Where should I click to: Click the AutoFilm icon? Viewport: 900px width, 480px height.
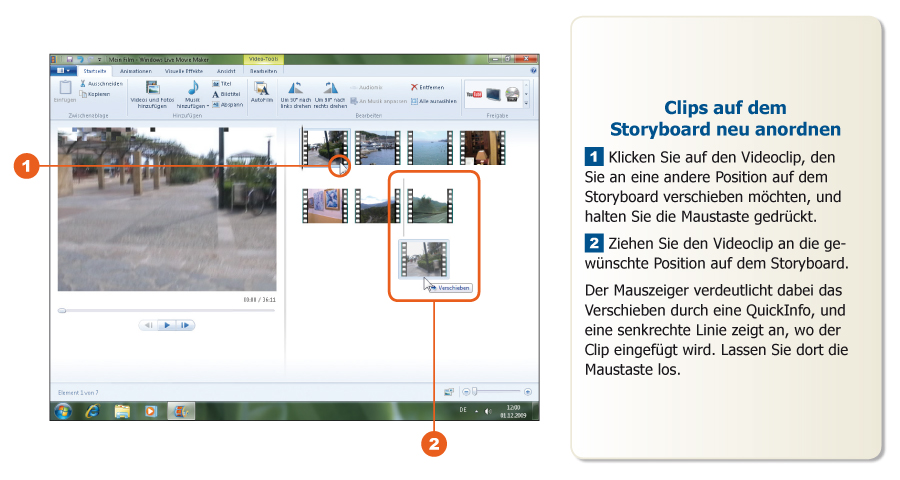pos(262,92)
